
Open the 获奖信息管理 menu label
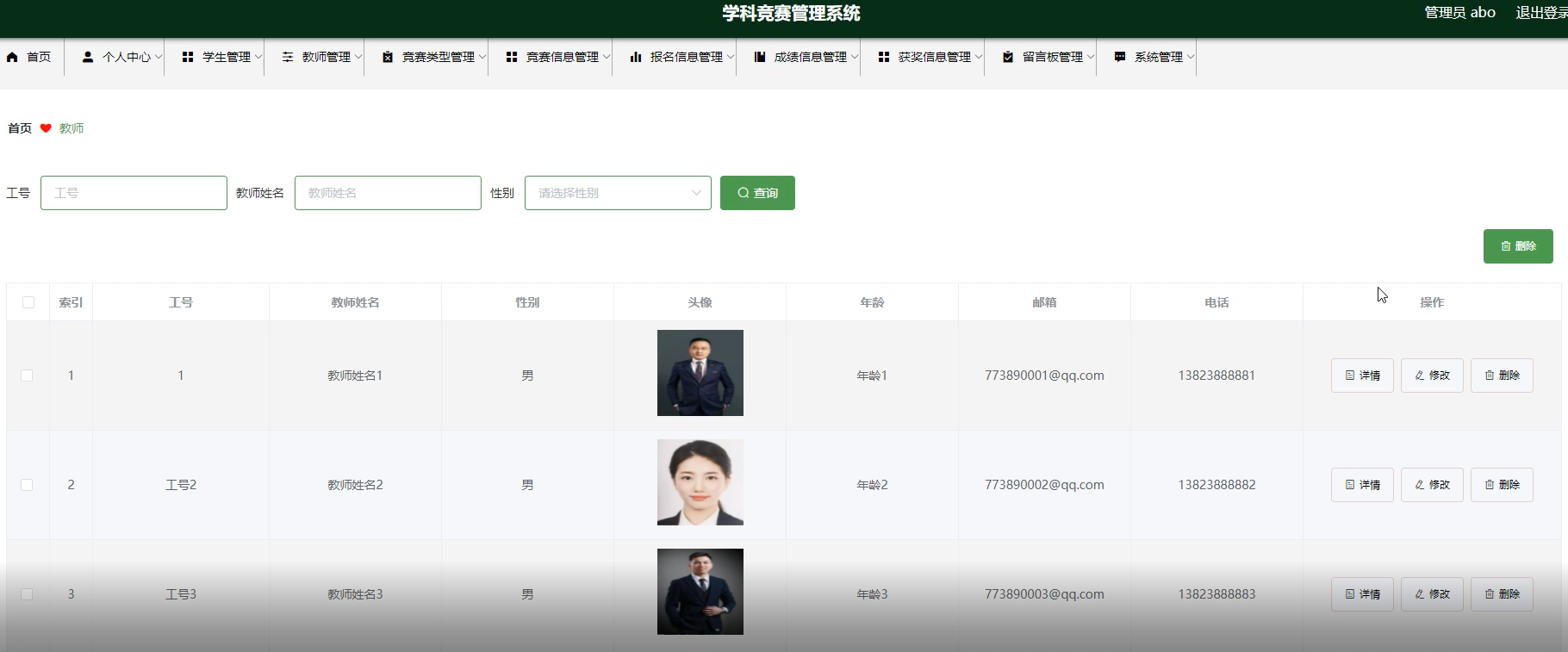(x=935, y=57)
